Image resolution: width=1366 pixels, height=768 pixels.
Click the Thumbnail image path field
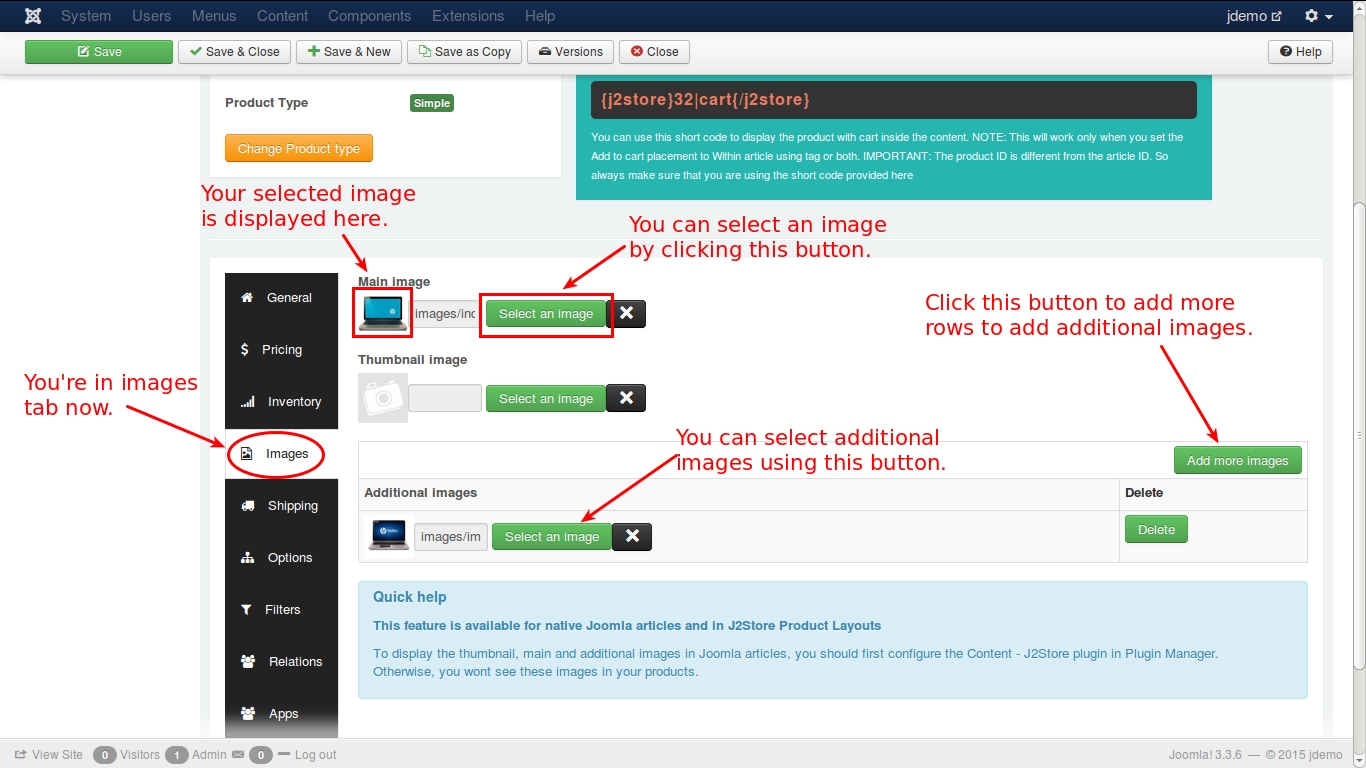point(445,398)
